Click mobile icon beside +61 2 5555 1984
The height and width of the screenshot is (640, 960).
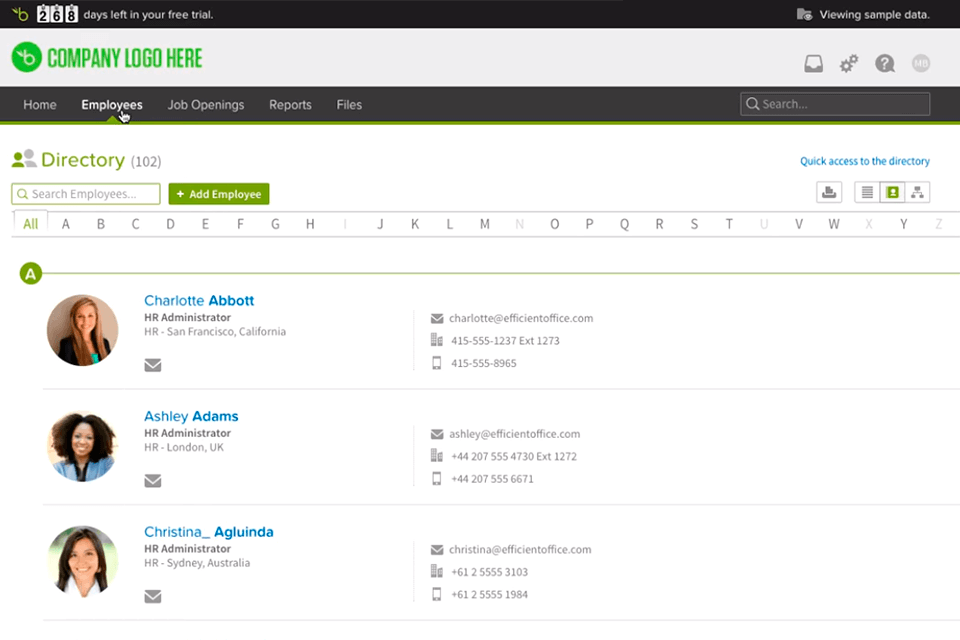click(437, 595)
